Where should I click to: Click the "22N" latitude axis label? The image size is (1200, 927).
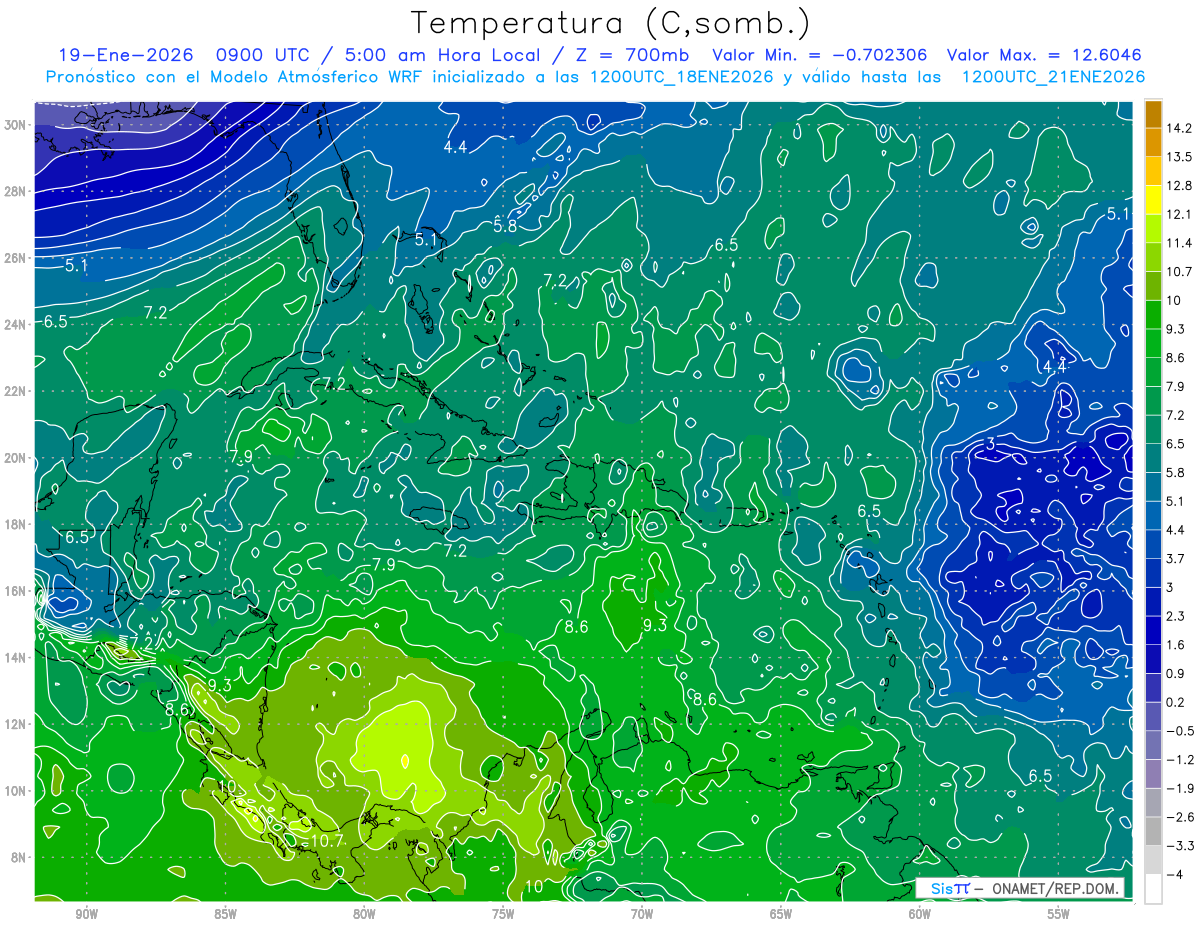tap(16, 391)
